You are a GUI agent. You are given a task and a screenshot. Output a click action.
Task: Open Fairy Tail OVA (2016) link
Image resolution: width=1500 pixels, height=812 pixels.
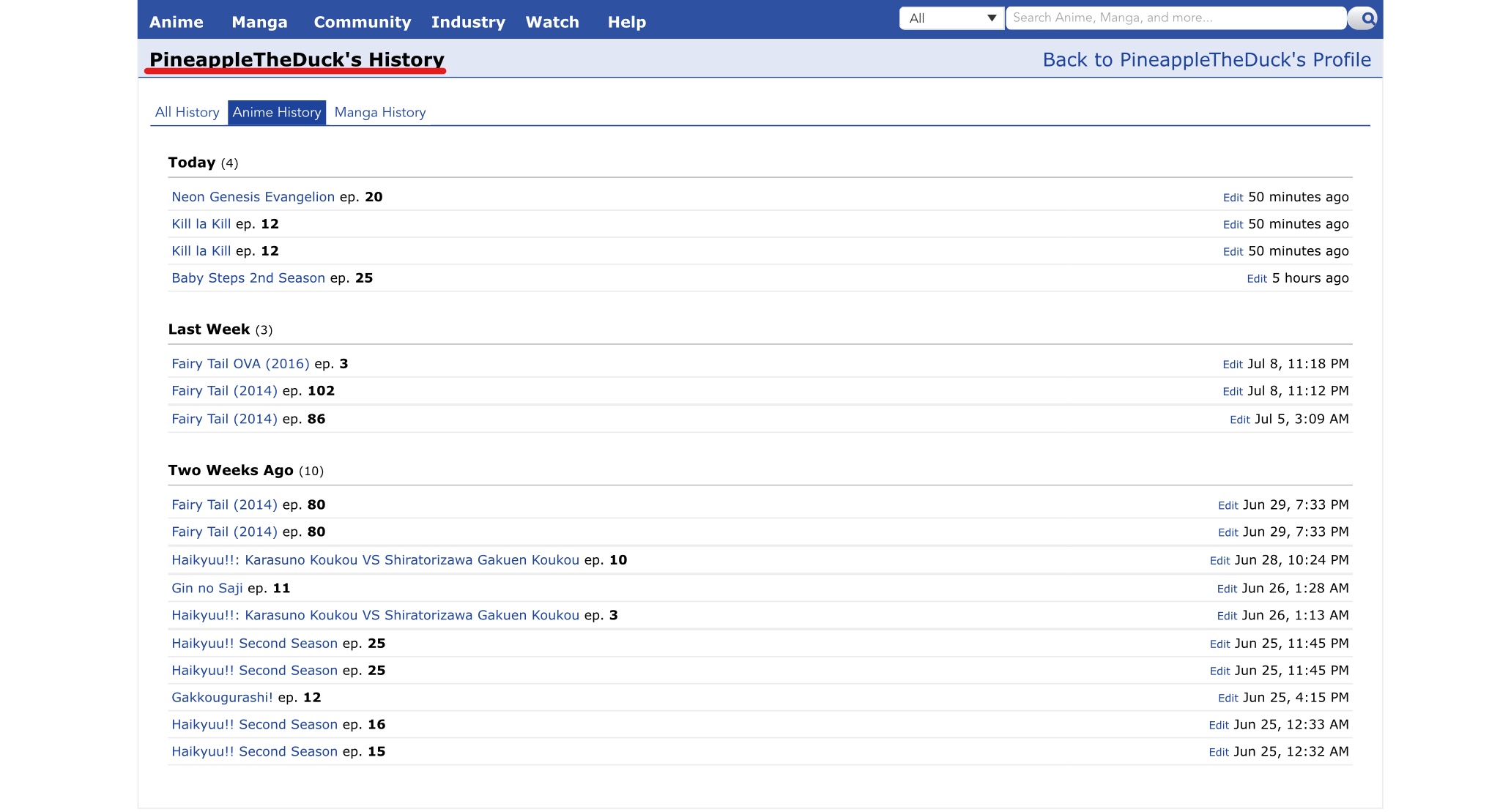[240, 364]
